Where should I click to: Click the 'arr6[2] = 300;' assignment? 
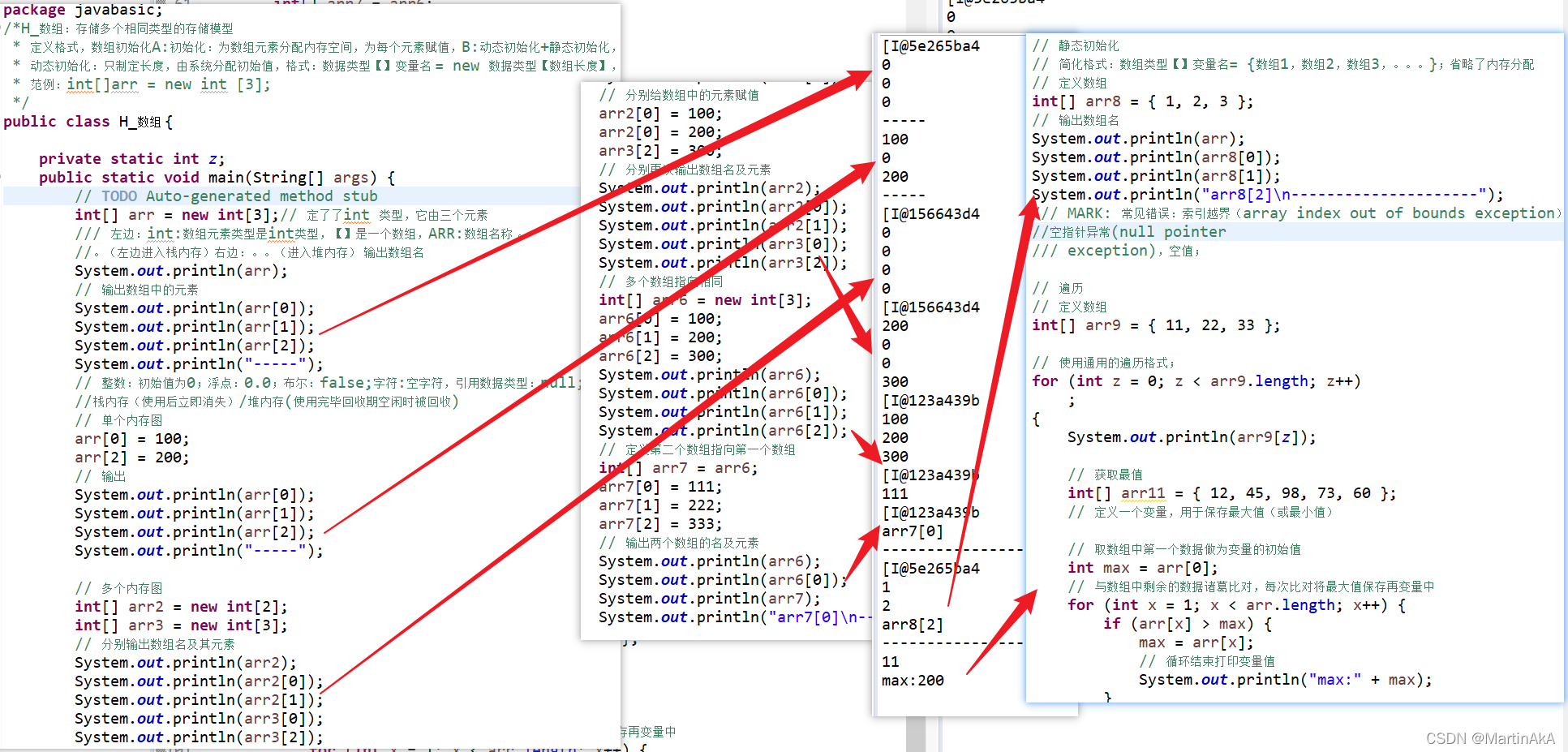pos(660,356)
